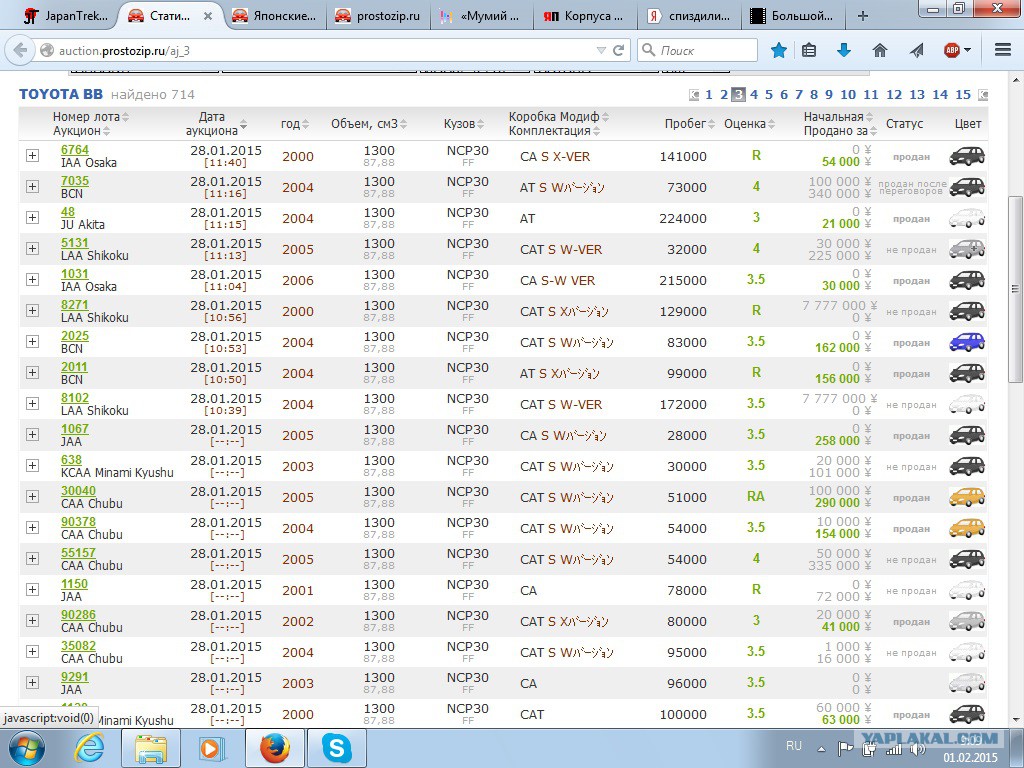The image size is (1024, 768).
Task: Switch to Firefox in the taskbar
Action: [x=275, y=748]
